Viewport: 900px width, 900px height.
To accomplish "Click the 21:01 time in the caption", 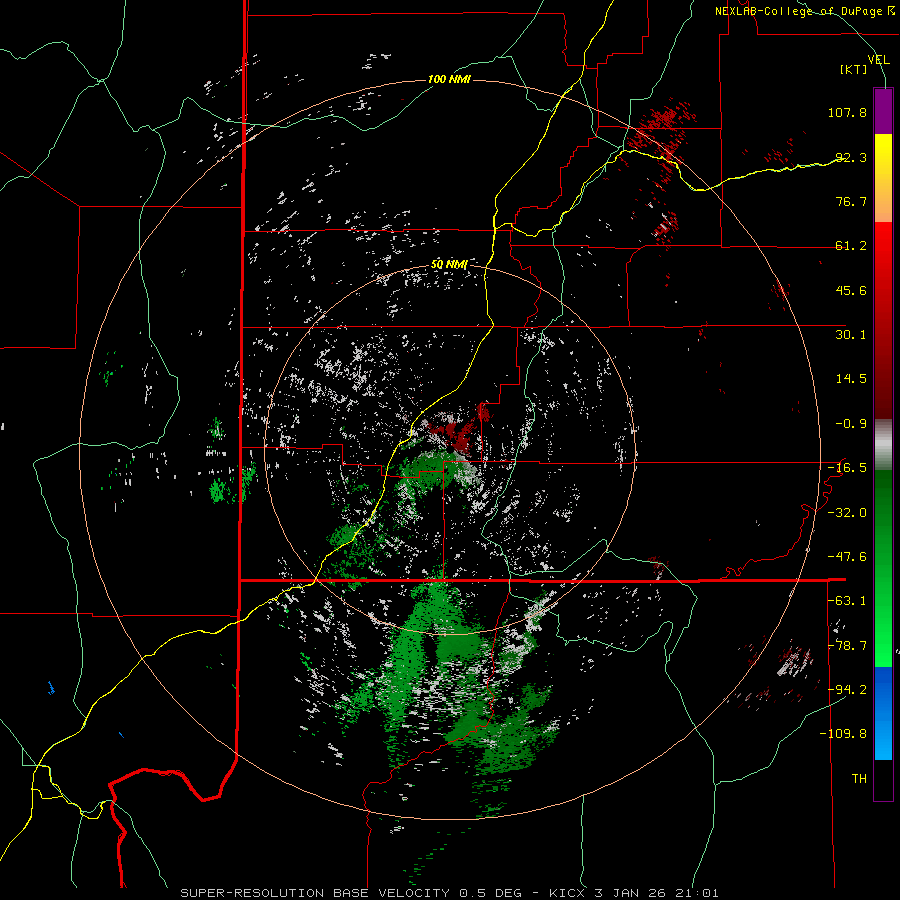I will pos(699,893).
